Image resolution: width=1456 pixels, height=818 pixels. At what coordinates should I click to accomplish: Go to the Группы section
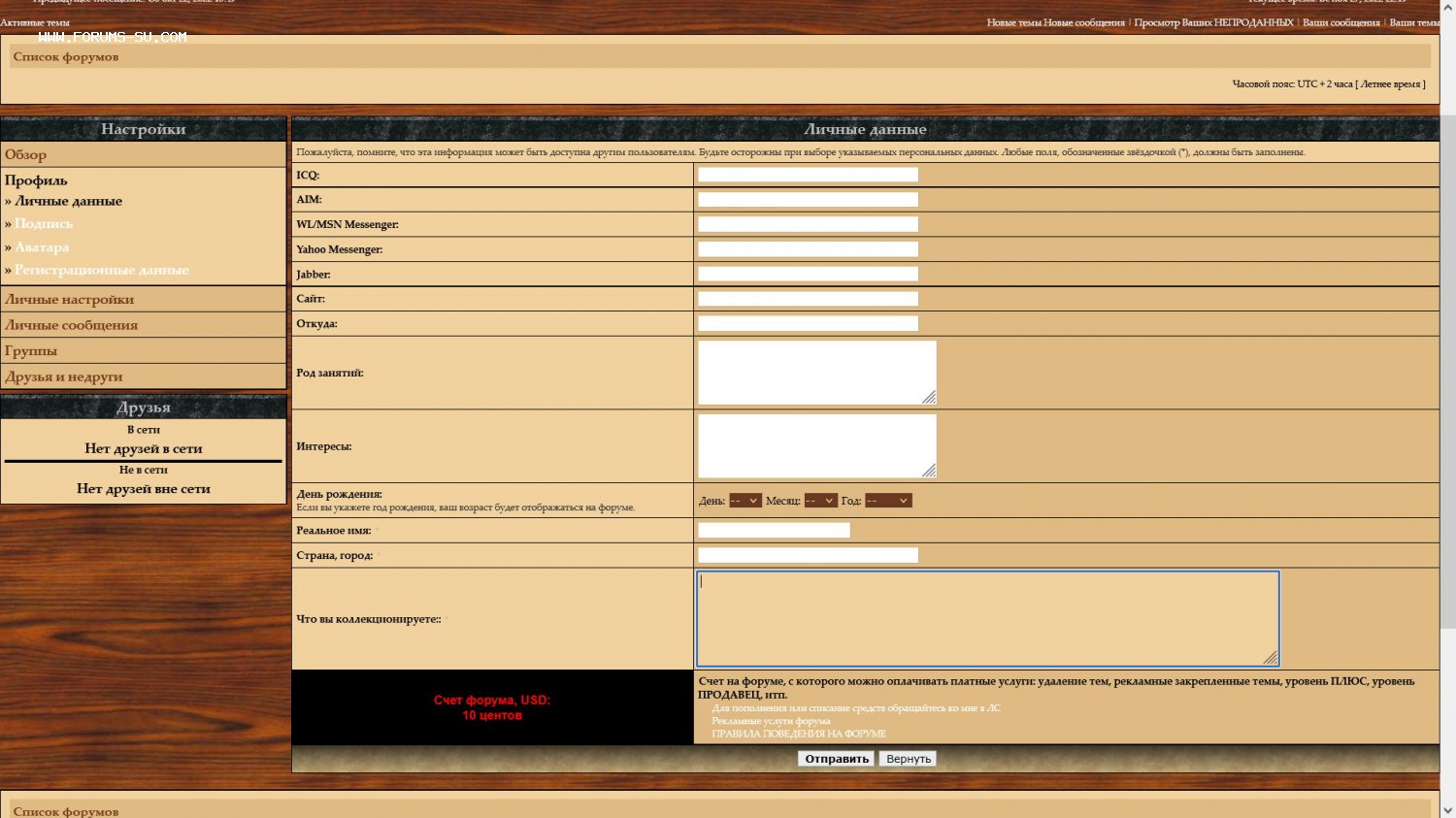pyautogui.click(x=31, y=351)
